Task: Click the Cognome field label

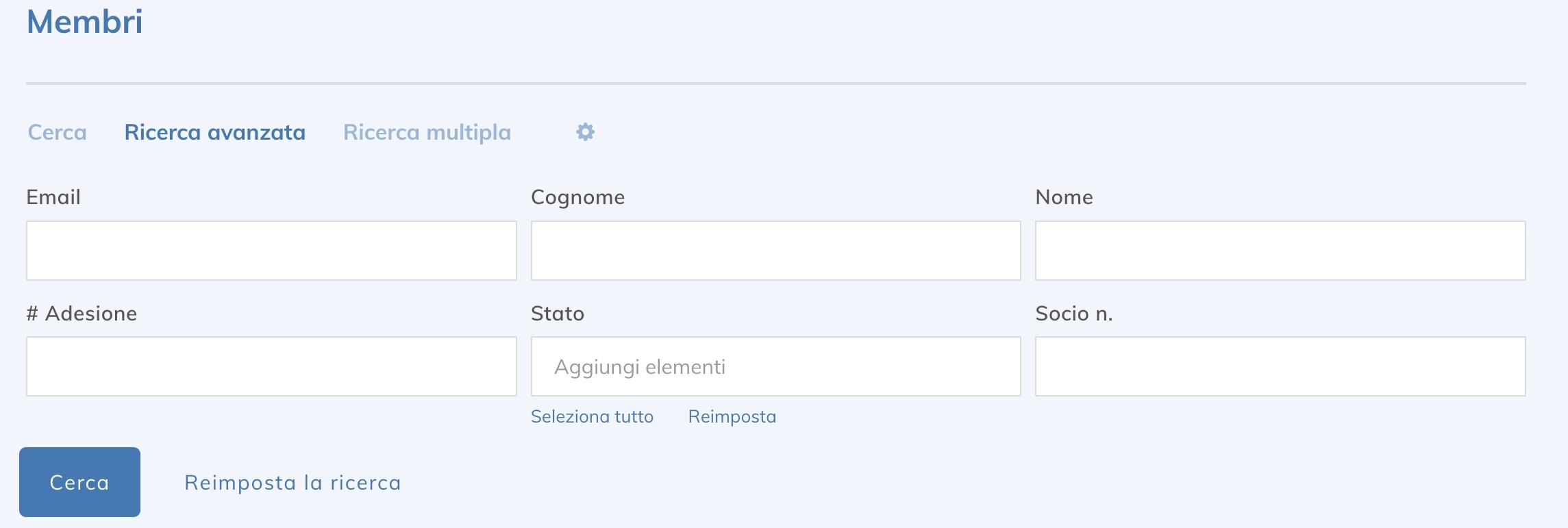Action: point(577,197)
